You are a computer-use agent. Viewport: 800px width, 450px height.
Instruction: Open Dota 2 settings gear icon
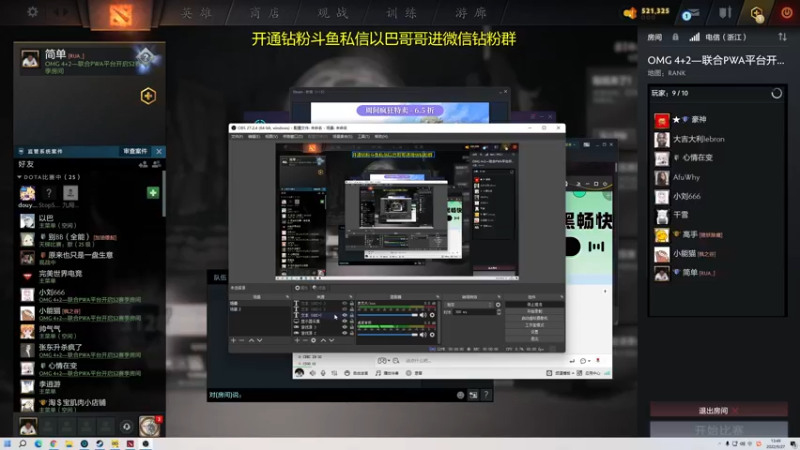(x=32, y=11)
